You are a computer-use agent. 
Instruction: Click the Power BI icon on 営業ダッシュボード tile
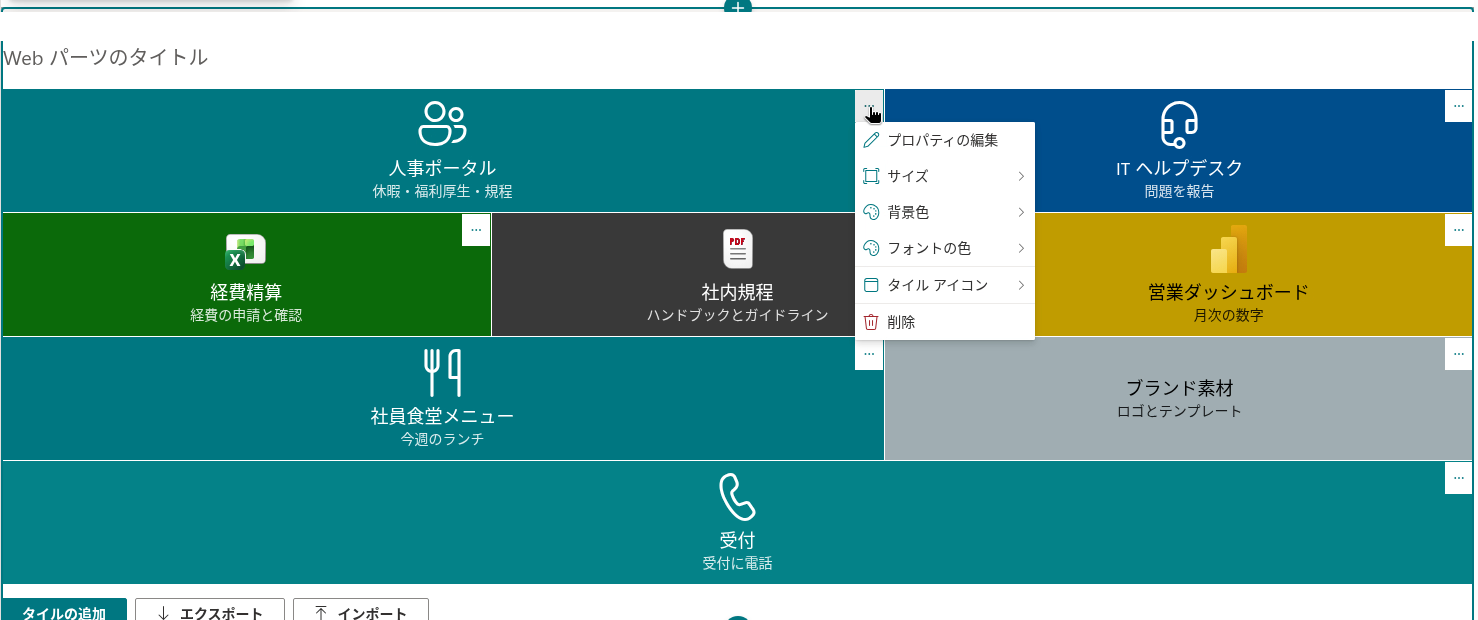tap(1229, 249)
